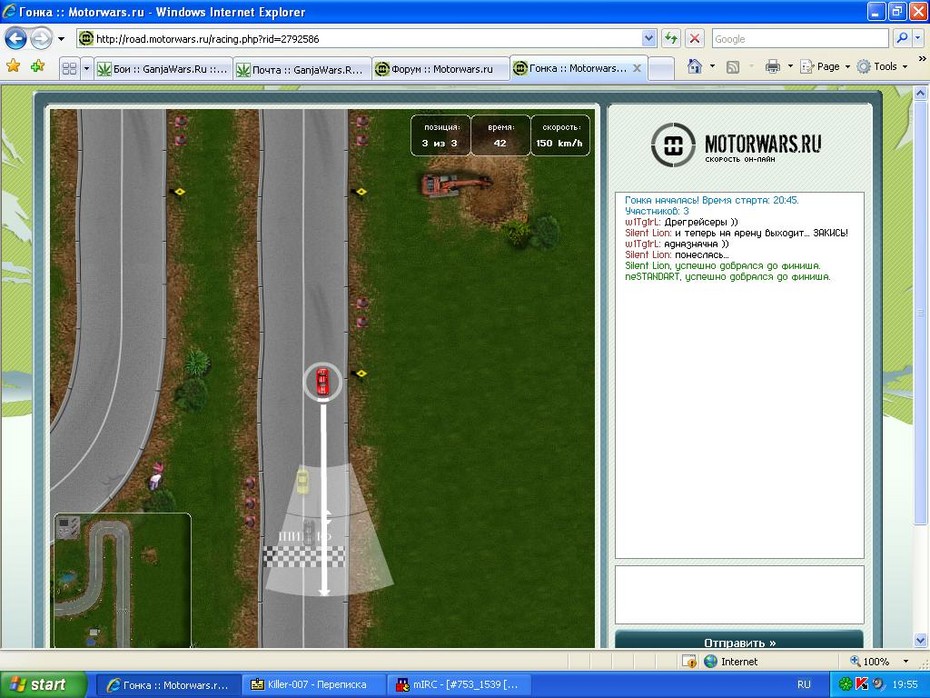This screenshot has height=698, width=930.
Task: Switch to the Форум :: Motorwars.ru tab
Action: click(438, 69)
